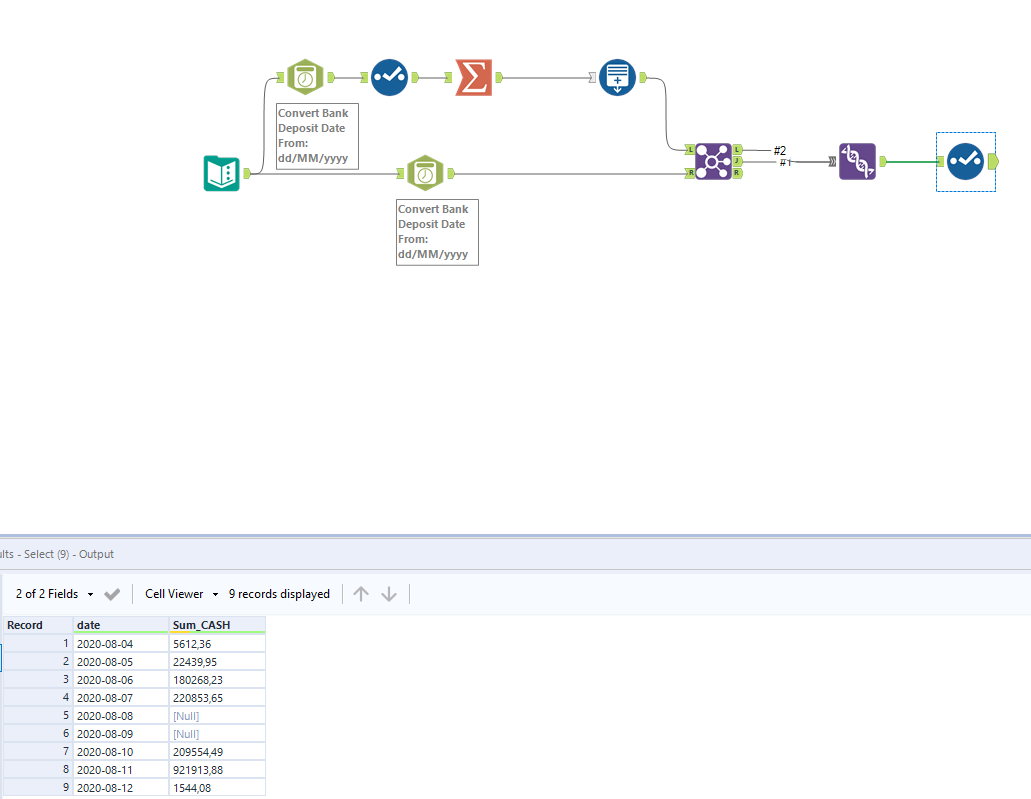
Task: Open the purple Join tool
Action: click(x=713, y=161)
